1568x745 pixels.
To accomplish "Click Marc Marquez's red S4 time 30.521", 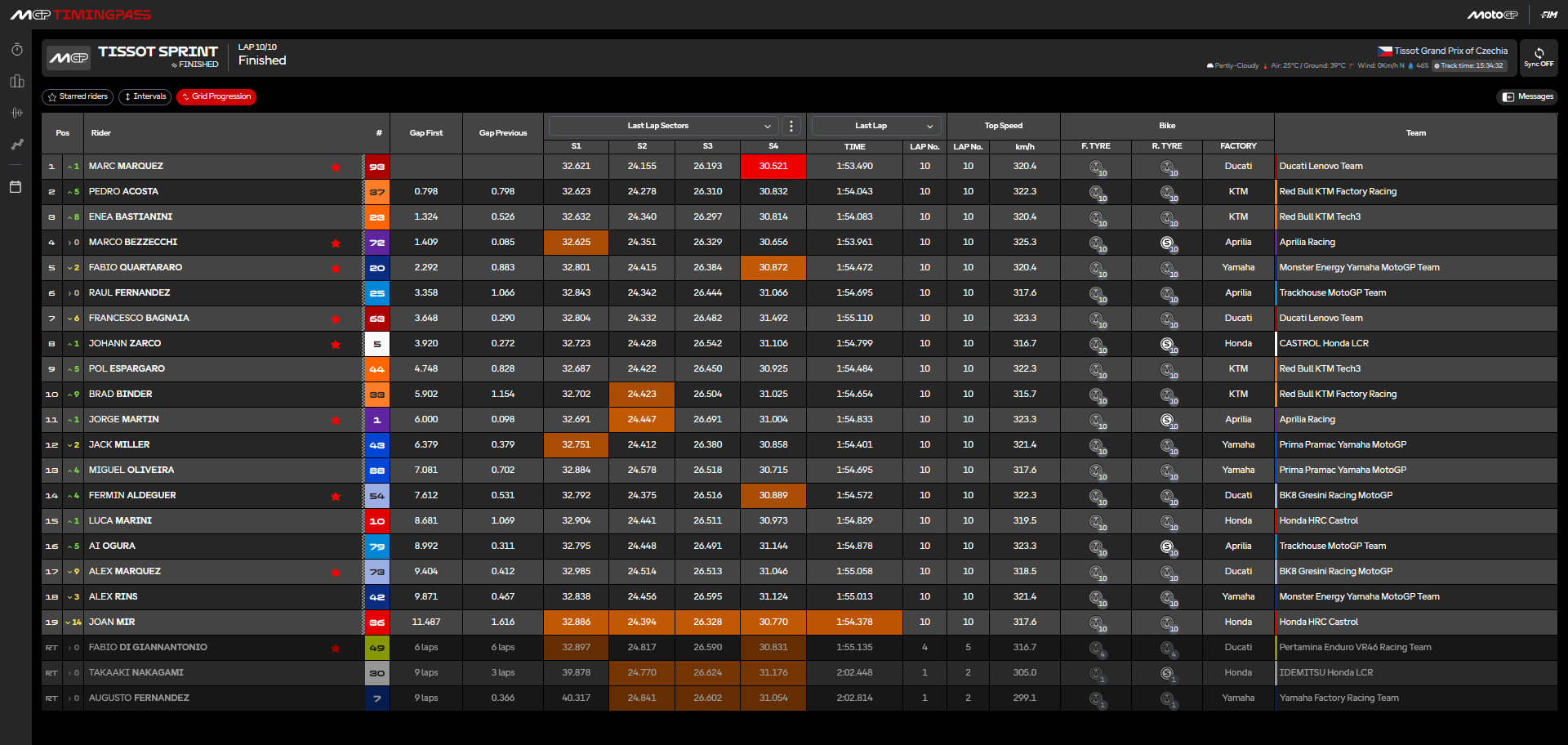I will pyautogui.click(x=773, y=167).
